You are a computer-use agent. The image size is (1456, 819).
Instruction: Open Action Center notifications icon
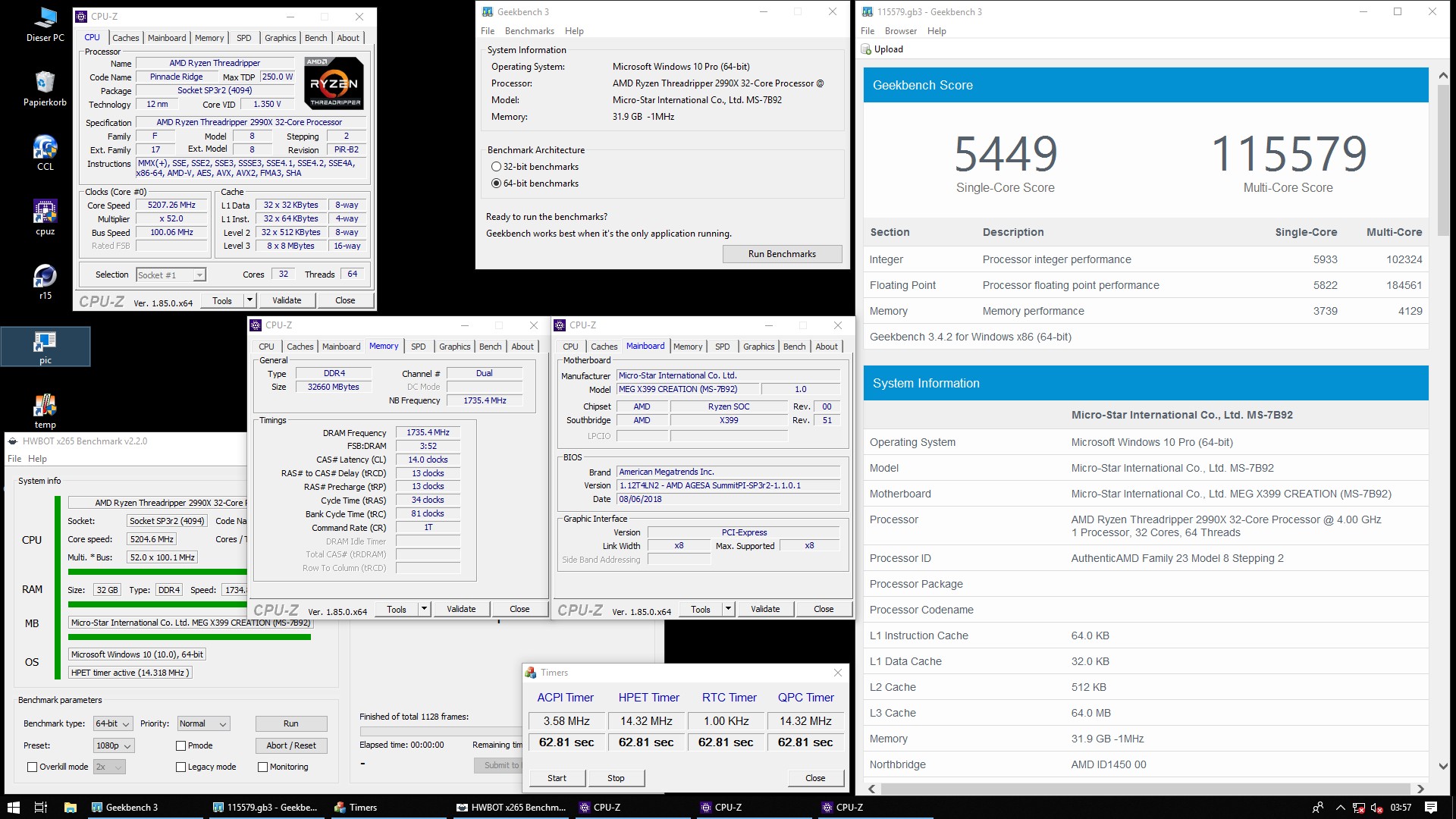point(1431,808)
